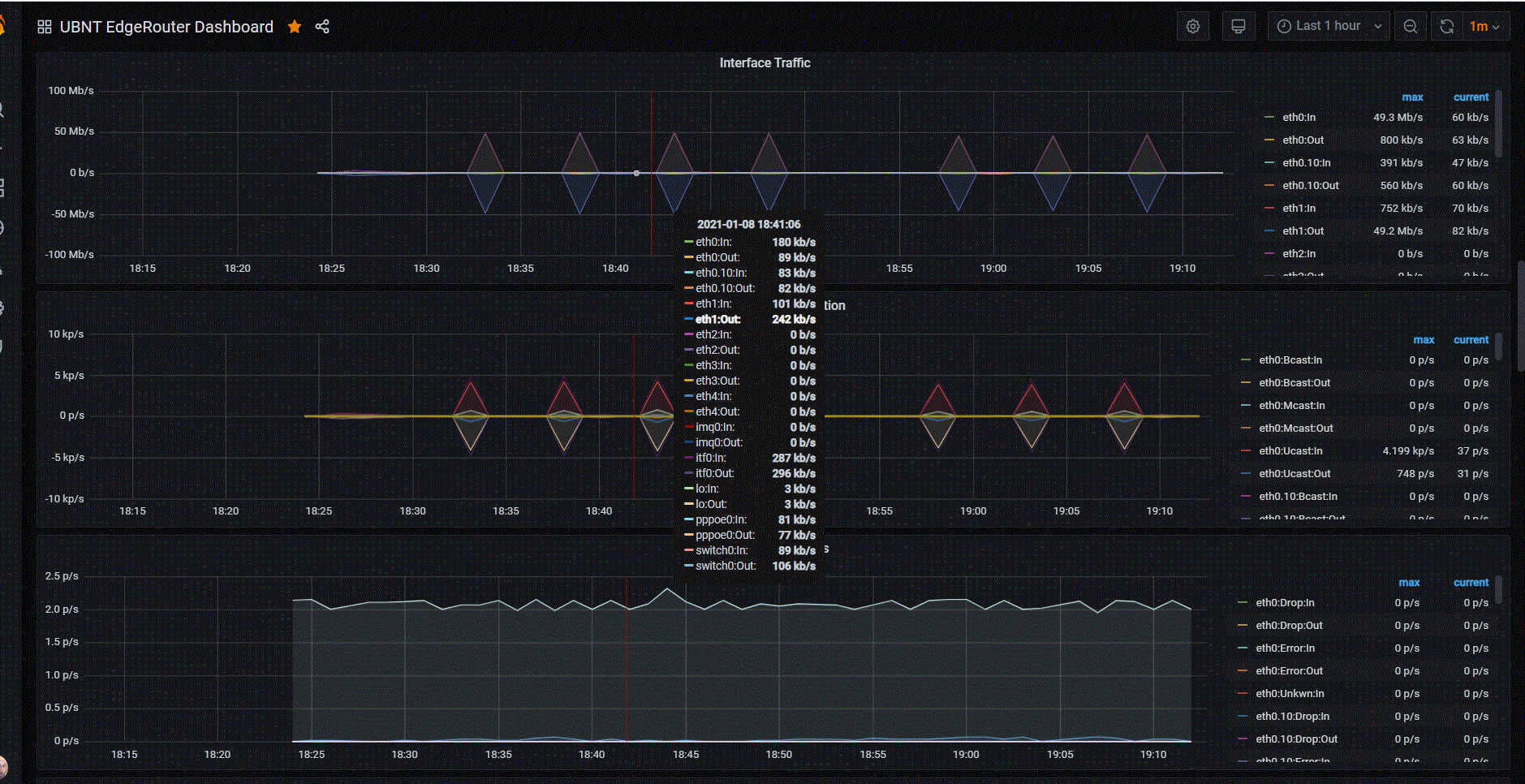
Task: Open UBNT EdgeRouter Dashboard title link
Action: pos(166,27)
